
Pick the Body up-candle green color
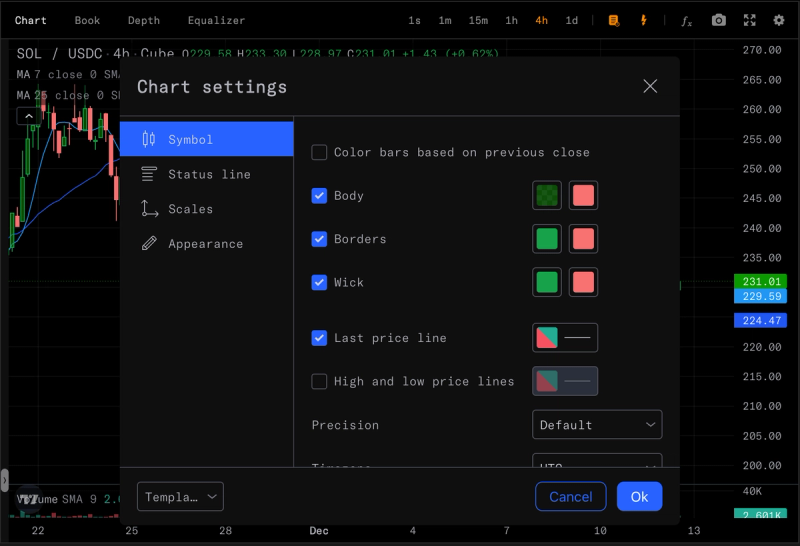[547, 195]
